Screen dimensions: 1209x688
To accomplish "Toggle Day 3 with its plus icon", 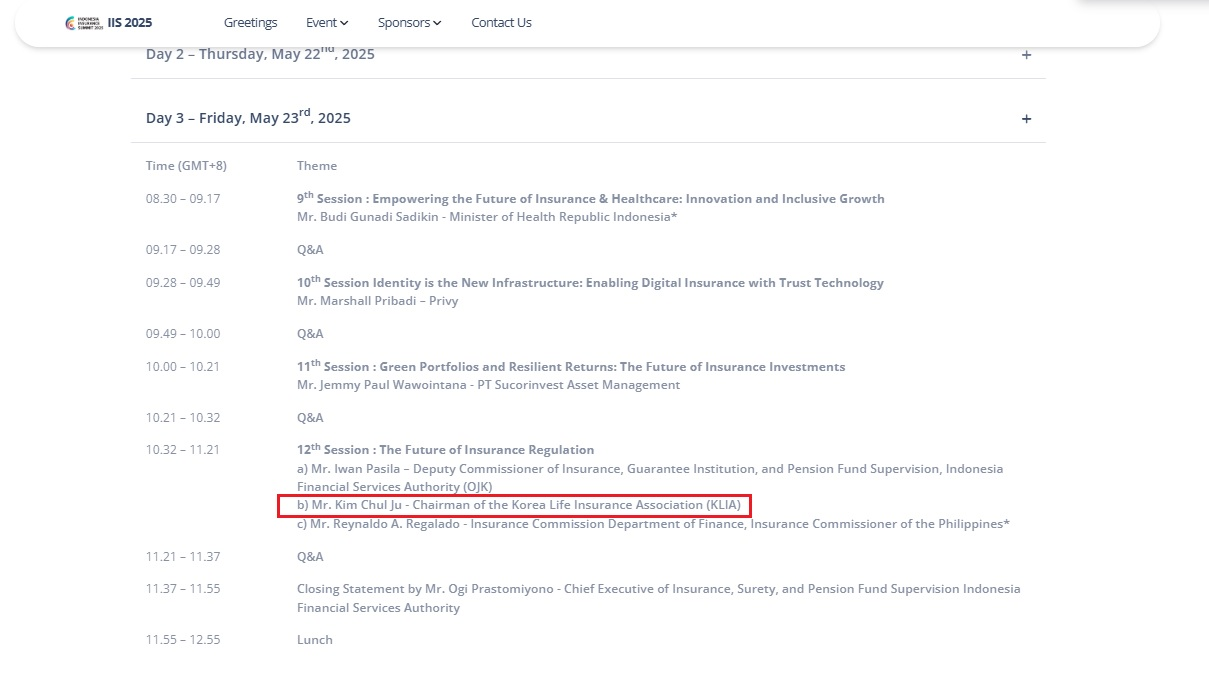I will click(1026, 119).
